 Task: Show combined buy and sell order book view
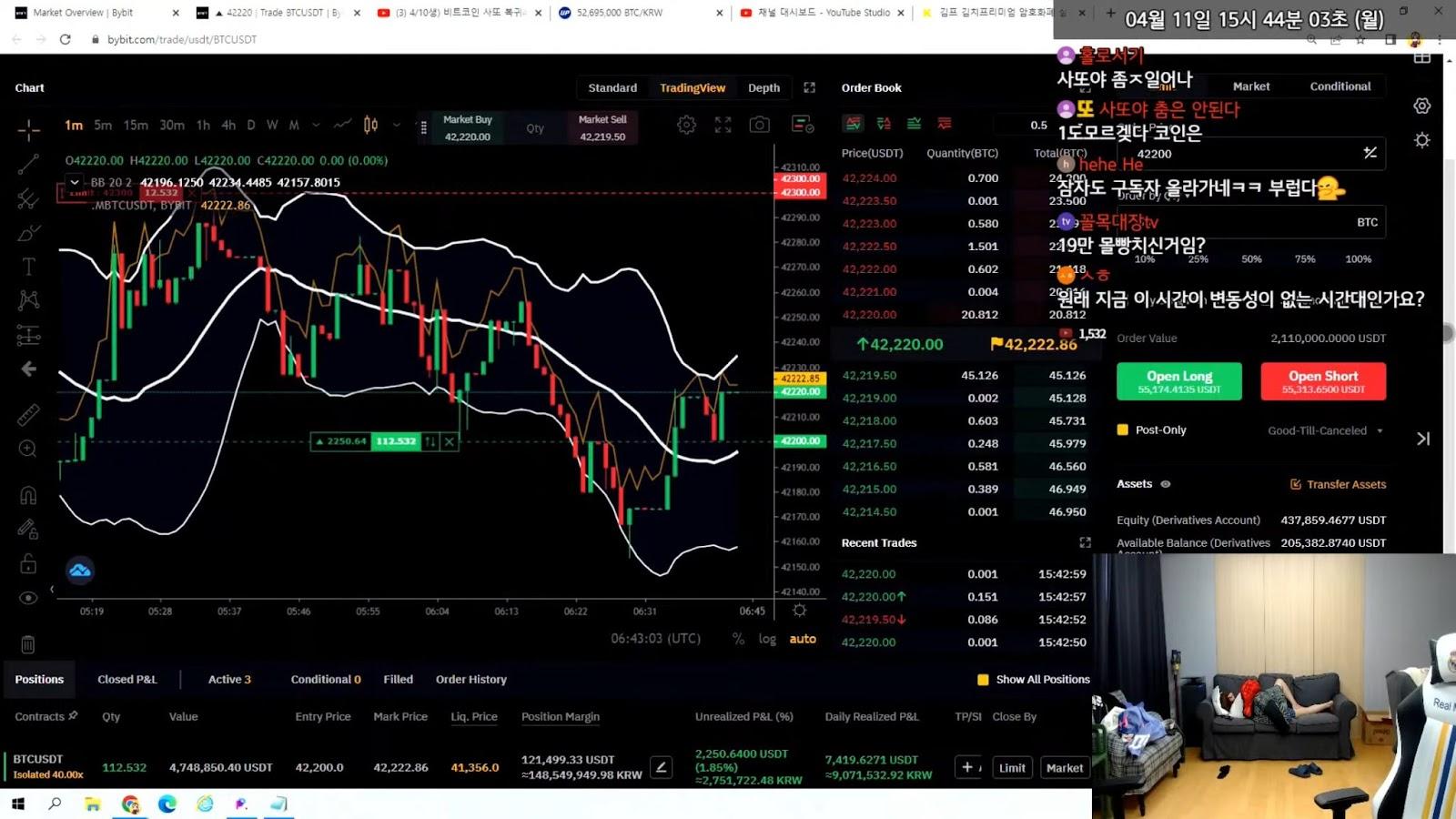click(854, 124)
